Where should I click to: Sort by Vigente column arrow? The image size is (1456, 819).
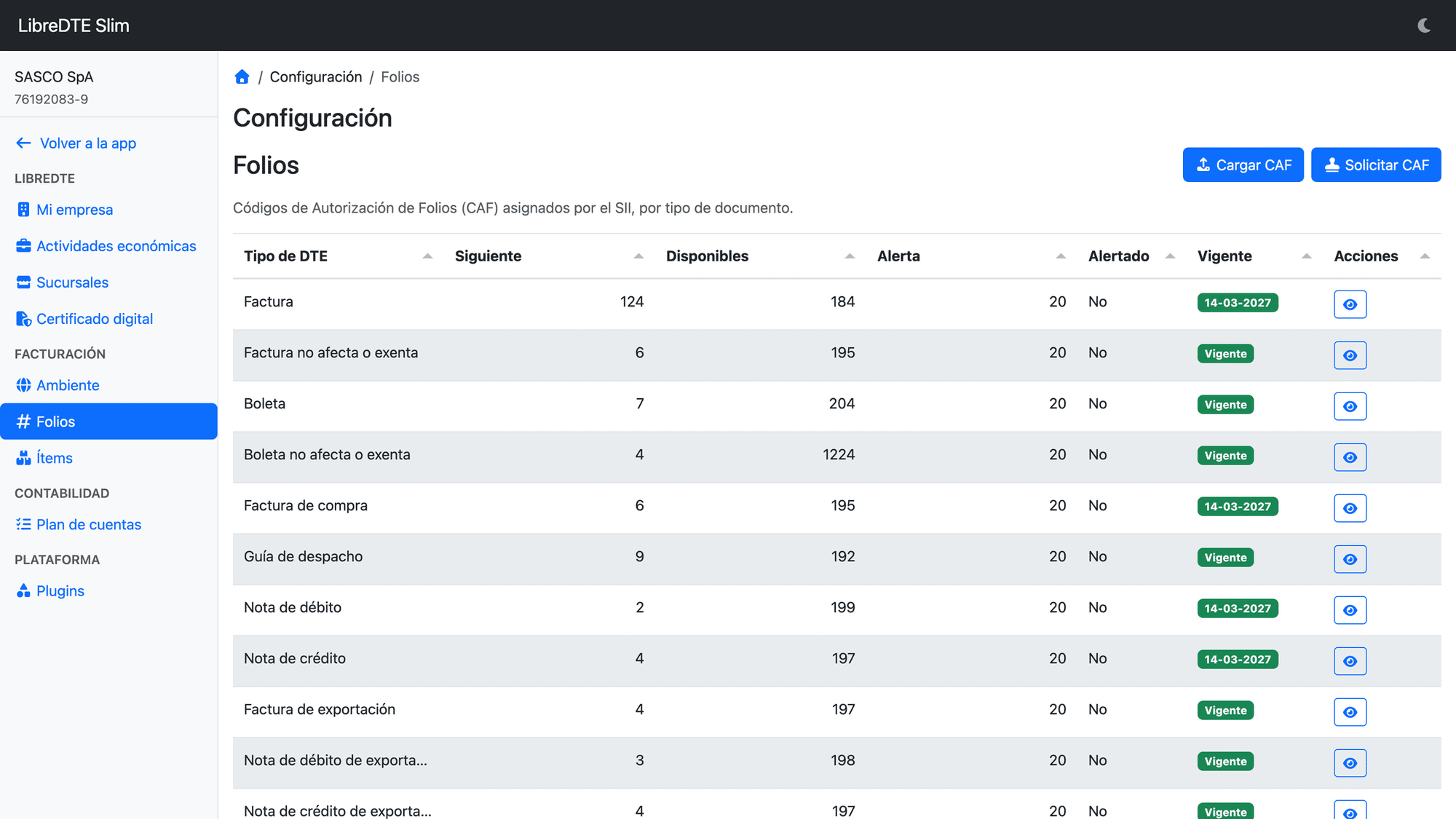click(x=1307, y=256)
